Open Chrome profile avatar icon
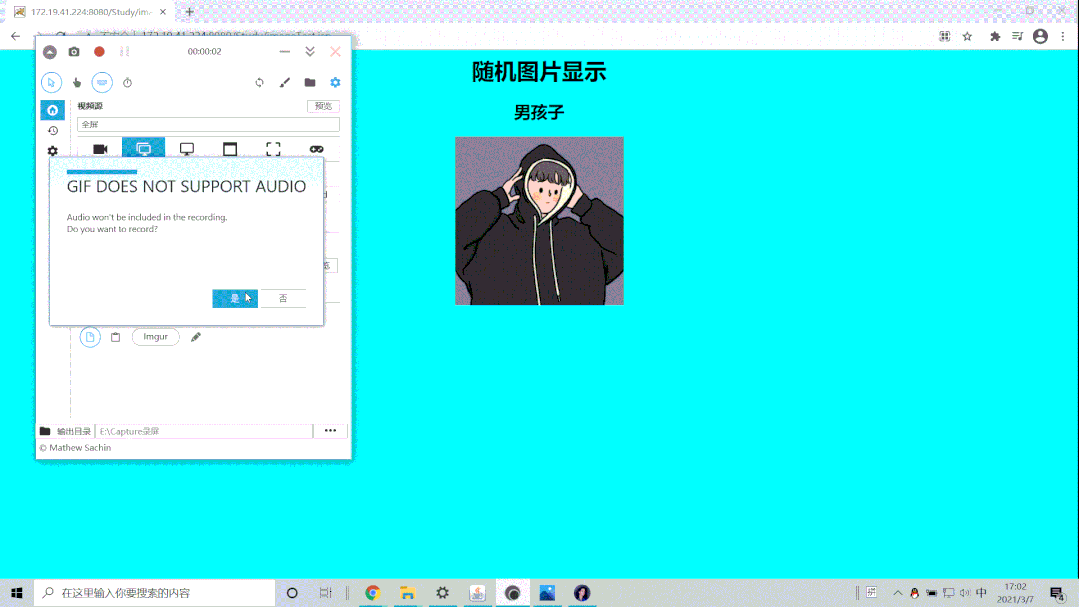This screenshot has width=1079, height=607. (x=1040, y=36)
